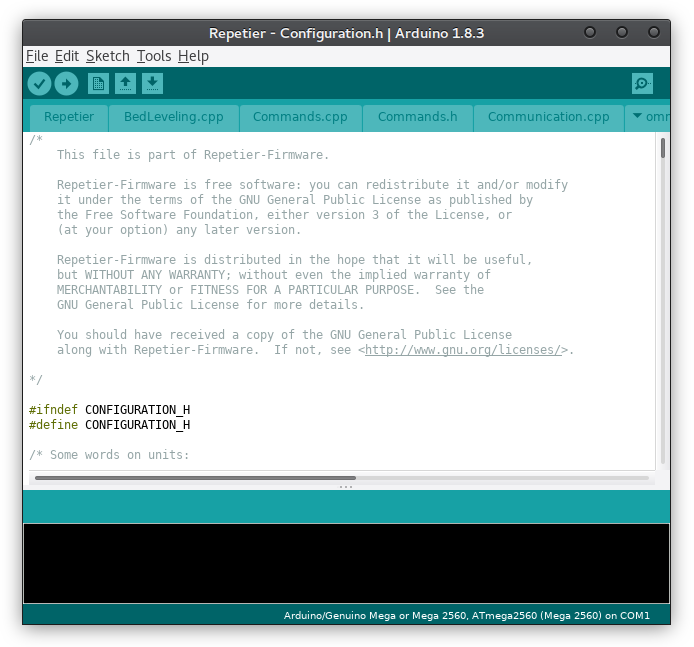Viewport: 694px width, 647px height.
Task: Click the #define CONFIGURATION_H line
Action: 109,425
